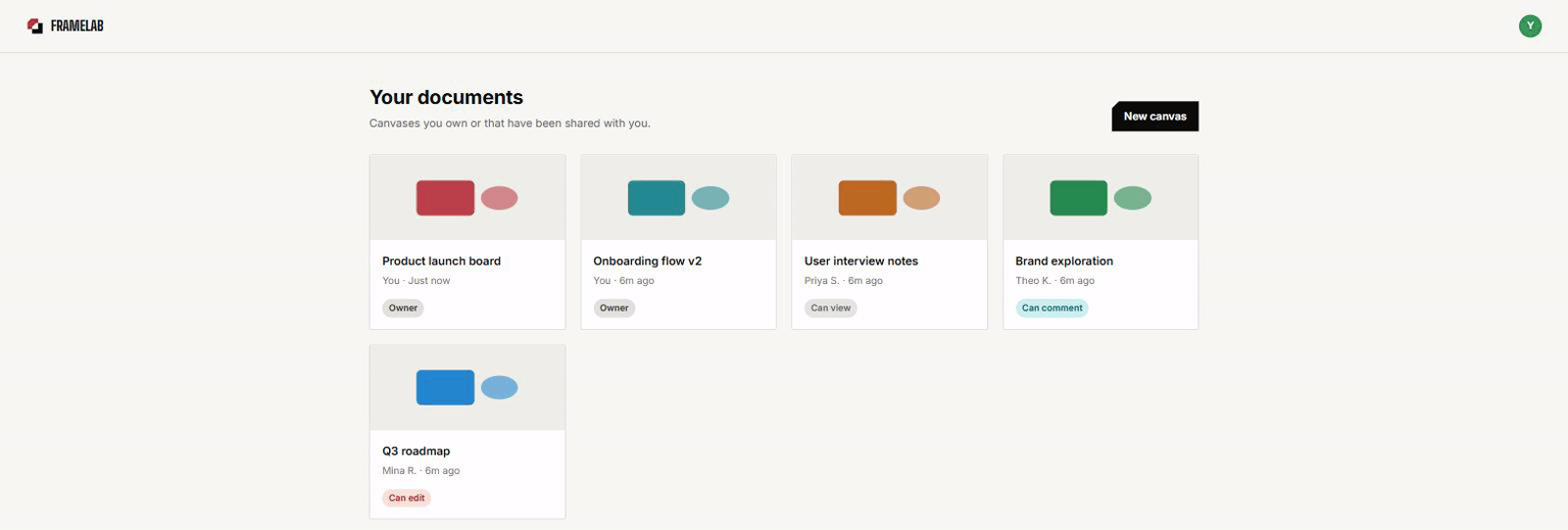Open the user avatar 'Y' menu
This screenshot has width=1568, height=530.
click(x=1530, y=26)
